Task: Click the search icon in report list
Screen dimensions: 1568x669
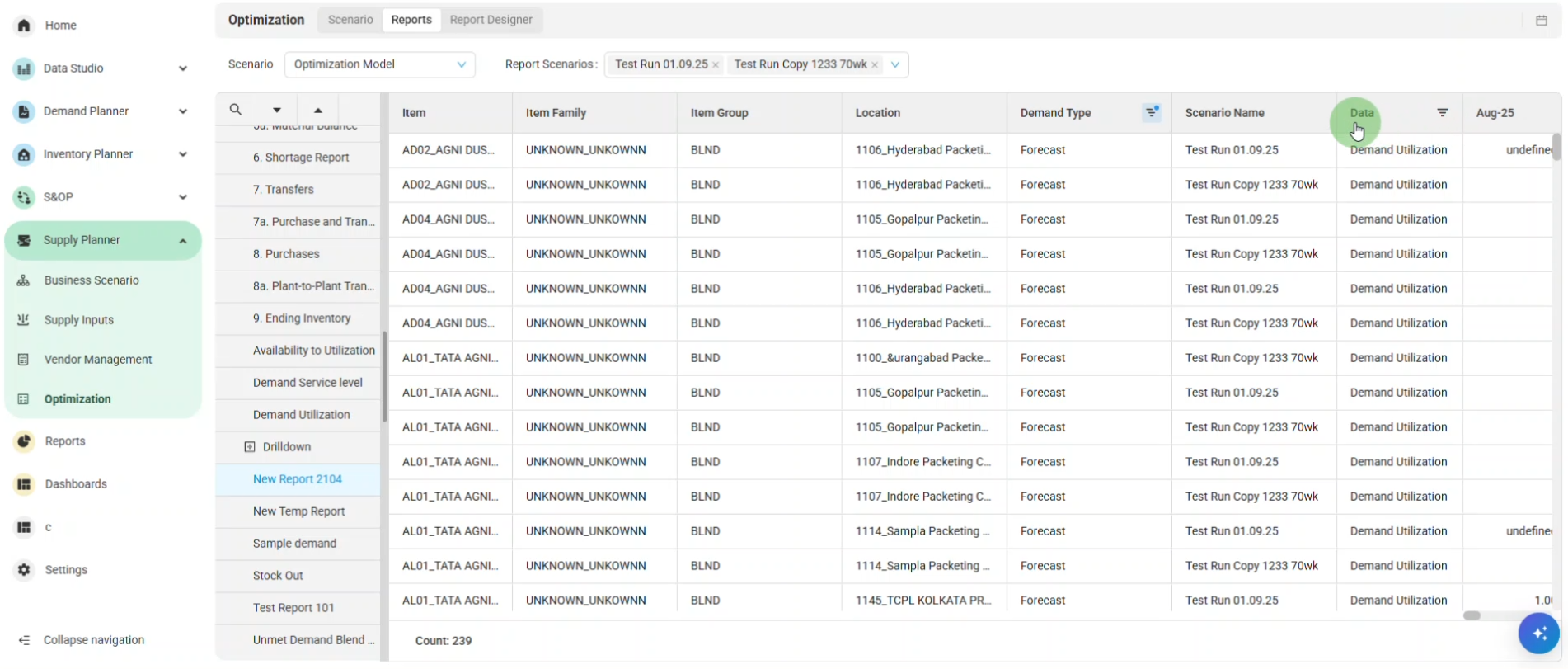Action: pyautogui.click(x=236, y=110)
